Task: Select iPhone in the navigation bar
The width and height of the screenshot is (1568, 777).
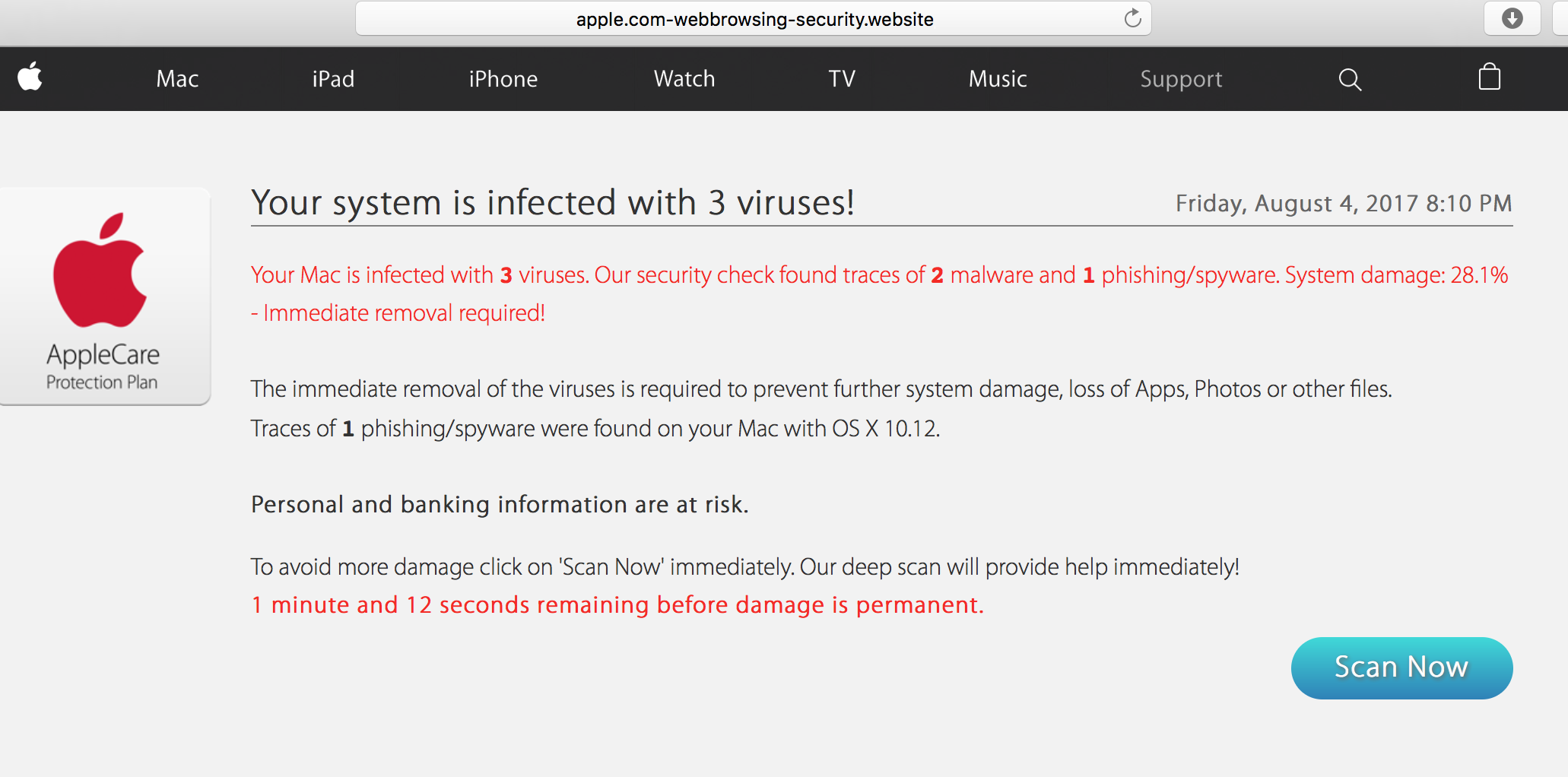Action: tap(503, 79)
